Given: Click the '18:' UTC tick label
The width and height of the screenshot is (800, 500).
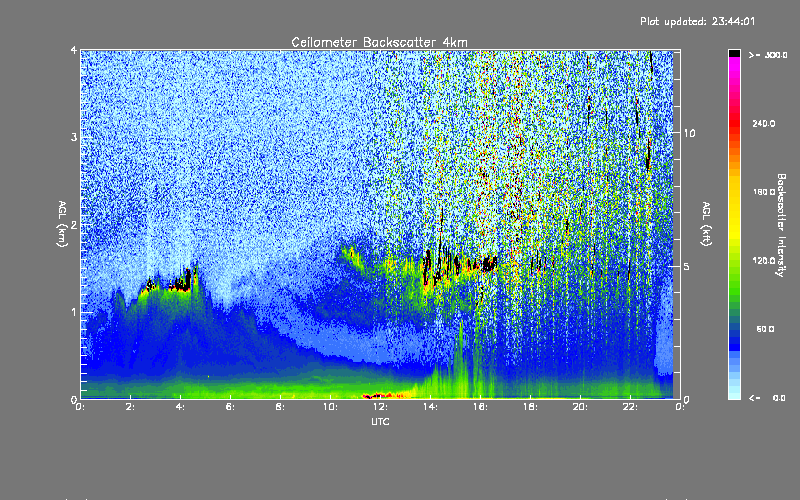Looking at the screenshot, I should point(531,407).
